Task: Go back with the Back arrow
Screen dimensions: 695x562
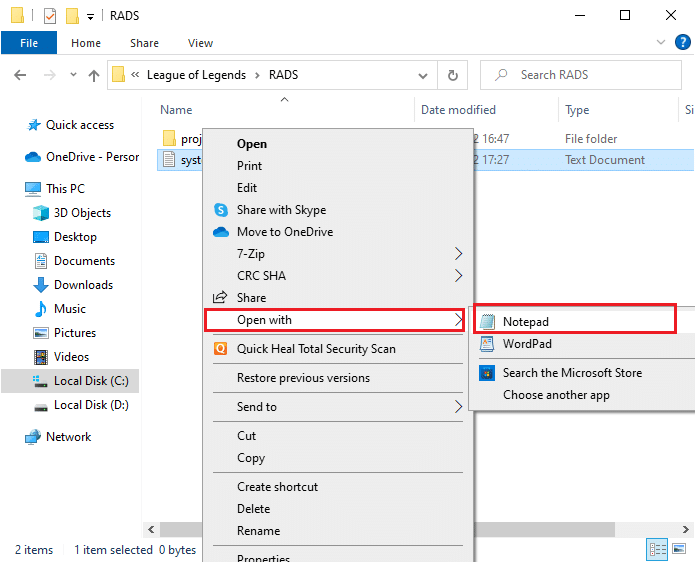Action: click(20, 75)
